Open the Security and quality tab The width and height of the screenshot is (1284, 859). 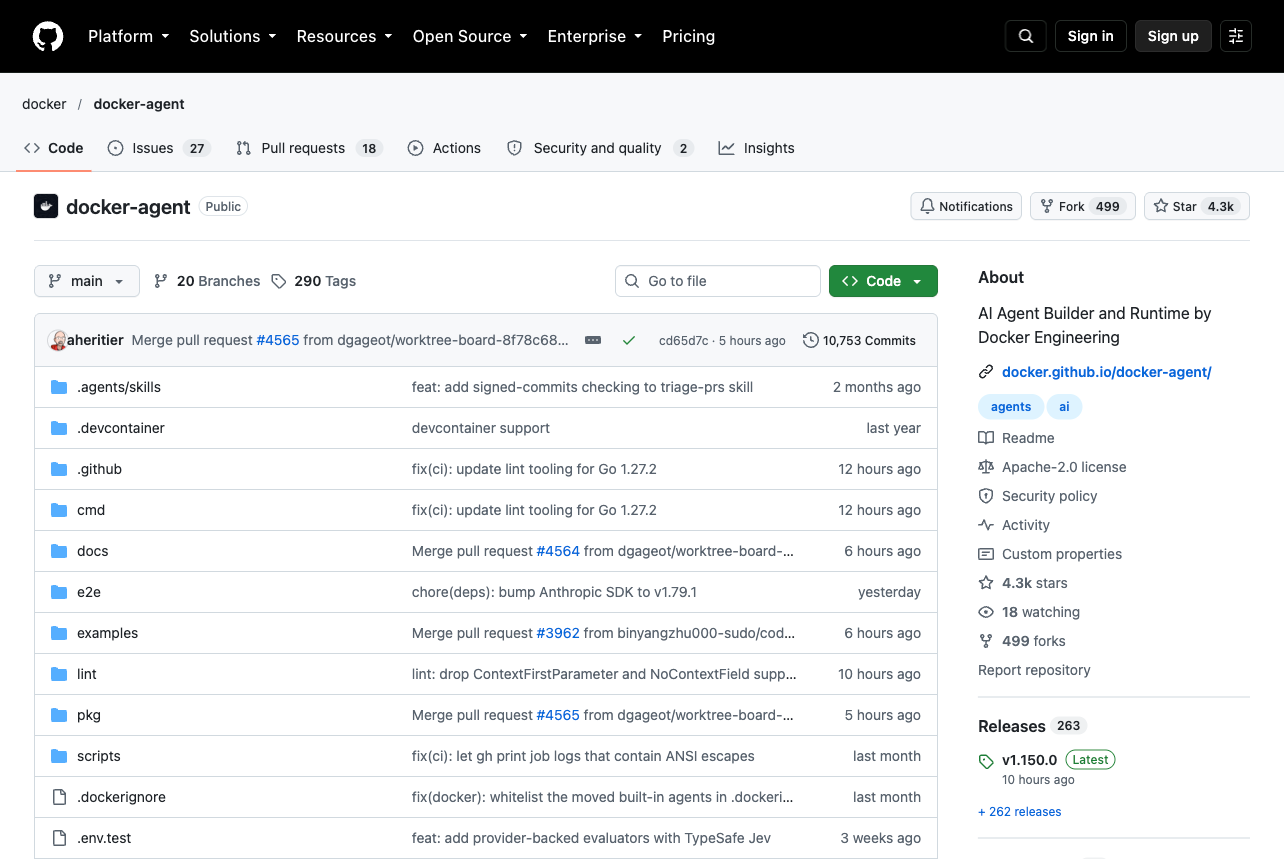[x=600, y=148]
